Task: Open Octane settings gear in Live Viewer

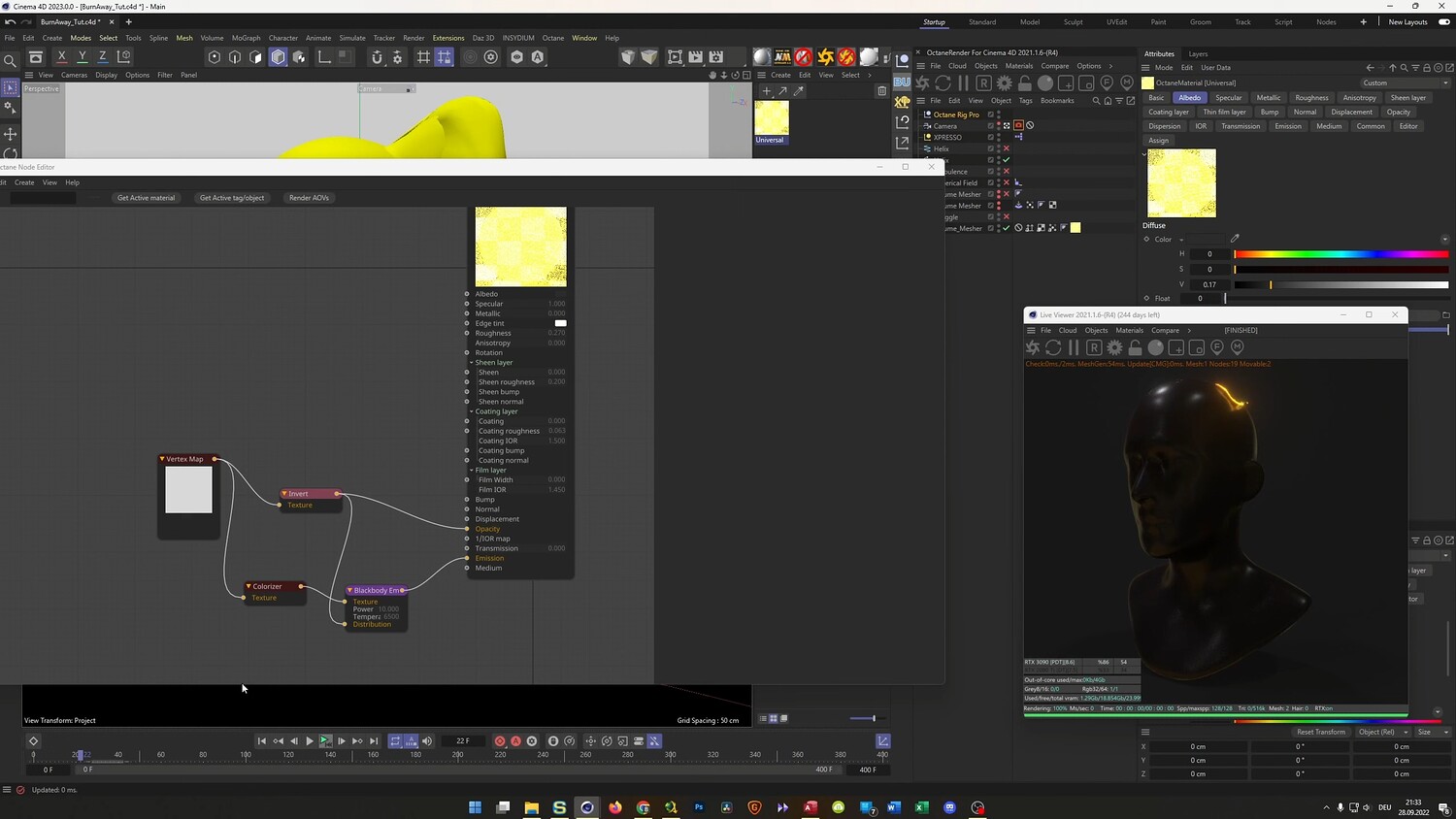Action: click(1114, 347)
